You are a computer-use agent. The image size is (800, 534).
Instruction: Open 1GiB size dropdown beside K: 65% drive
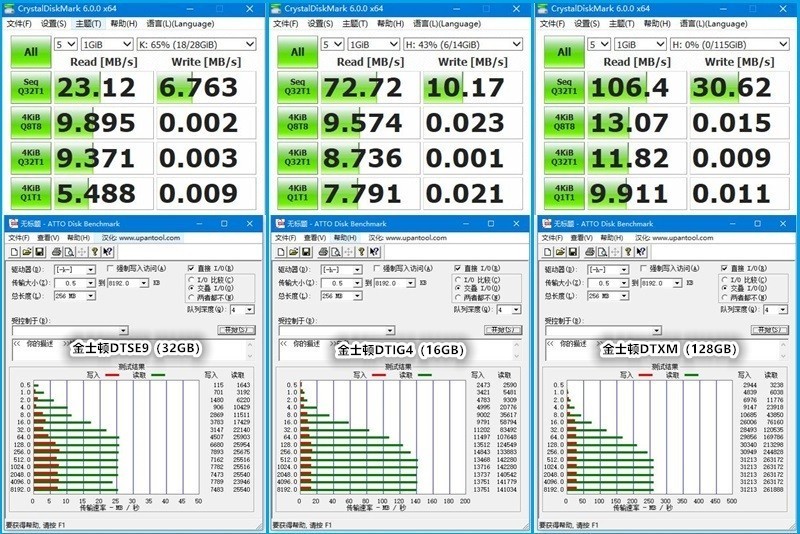107,44
